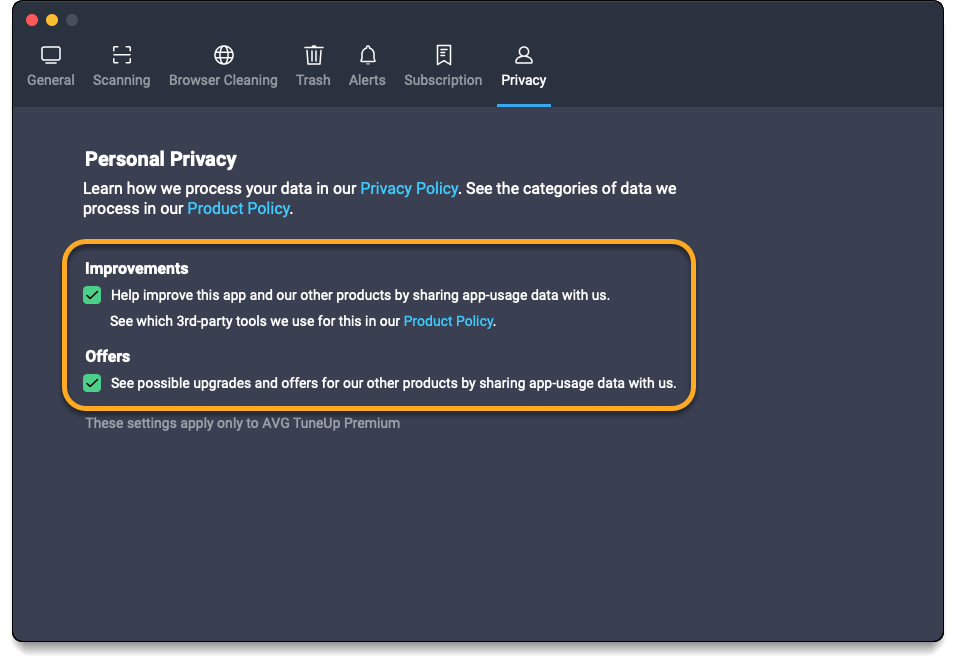Select the Browser Cleaning tab label
The height and width of the screenshot is (667, 957).
(x=223, y=80)
